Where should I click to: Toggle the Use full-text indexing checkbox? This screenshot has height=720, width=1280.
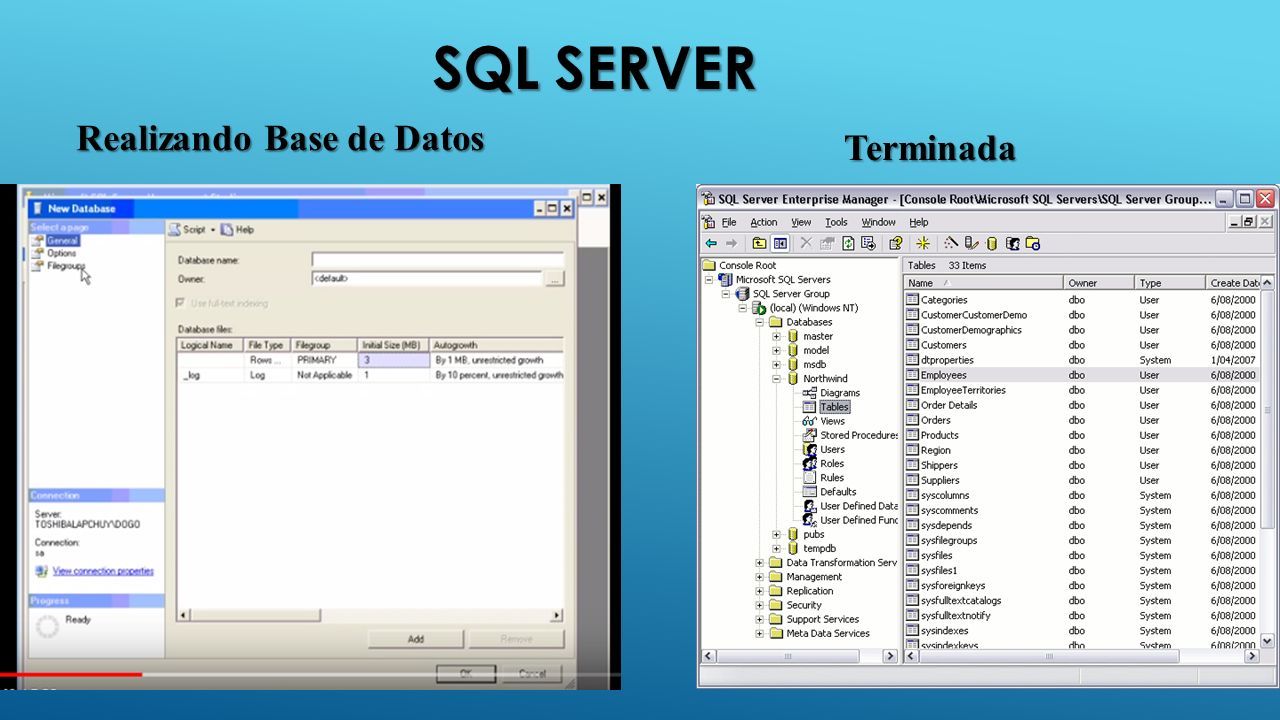coord(181,303)
